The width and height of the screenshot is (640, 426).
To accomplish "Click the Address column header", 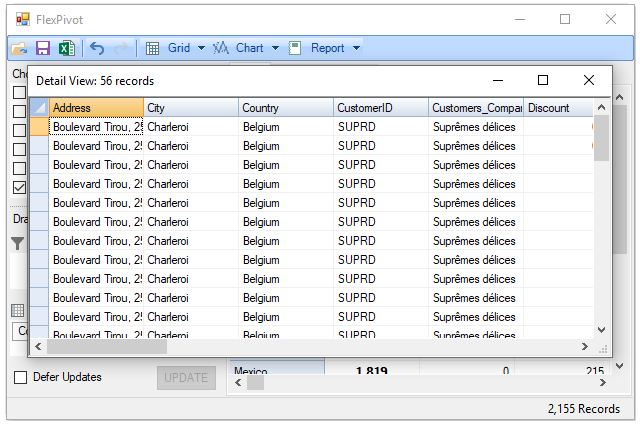I will 96,108.
